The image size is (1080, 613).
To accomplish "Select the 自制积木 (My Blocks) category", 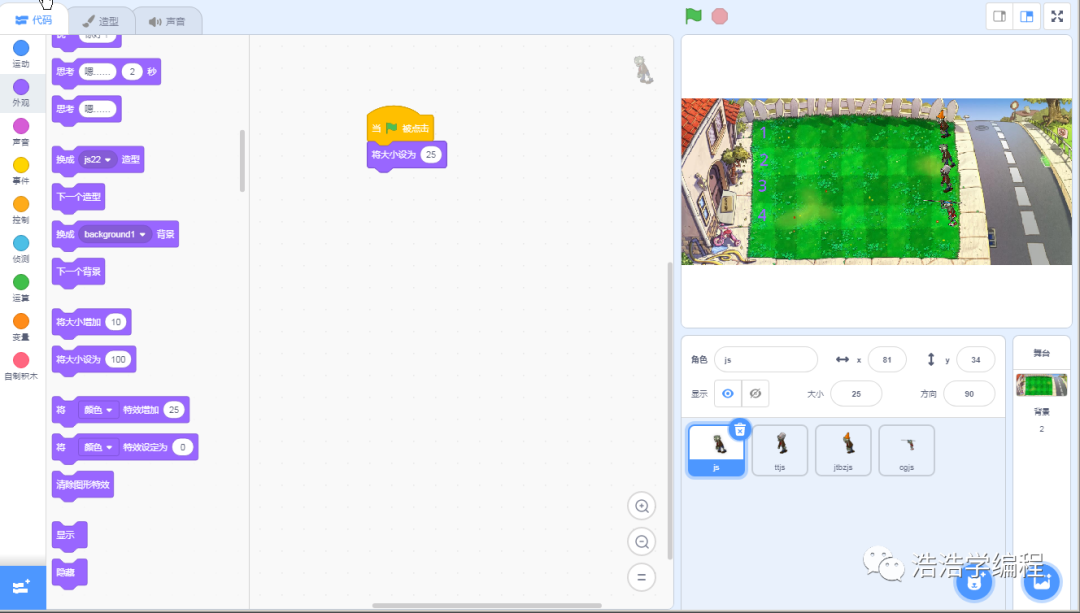I will [x=21, y=366].
